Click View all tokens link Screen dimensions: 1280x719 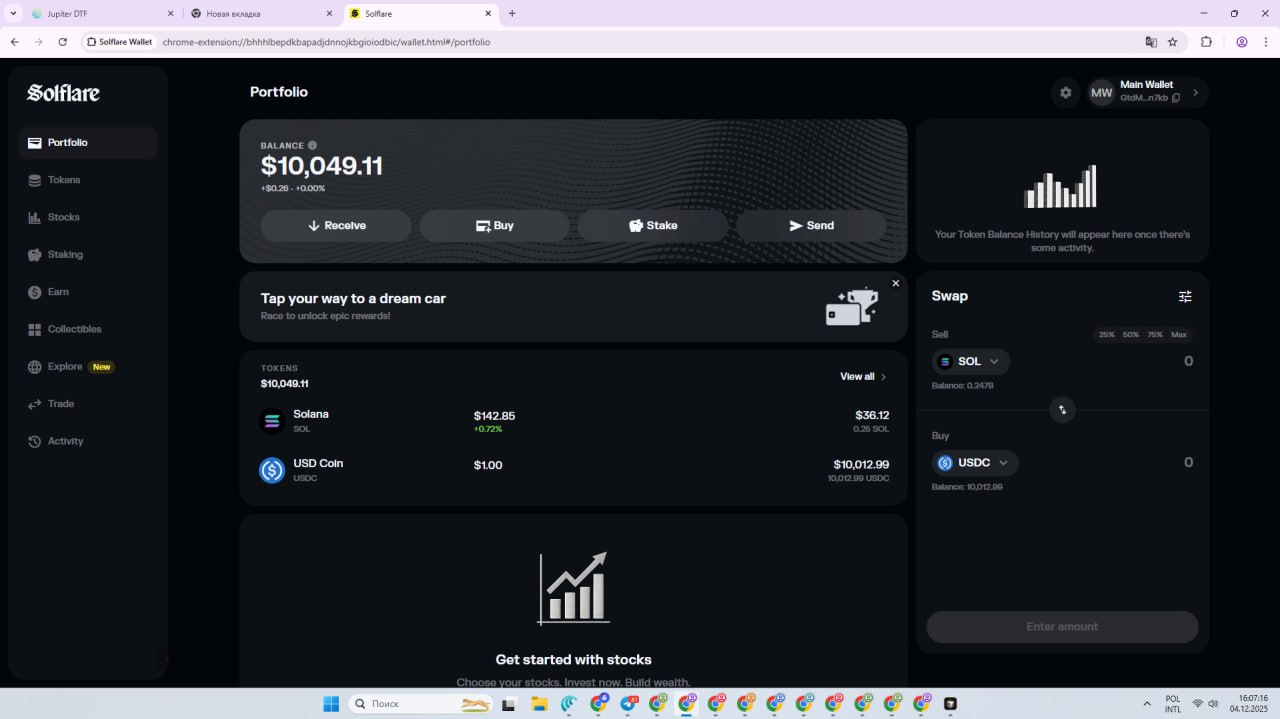[862, 377]
